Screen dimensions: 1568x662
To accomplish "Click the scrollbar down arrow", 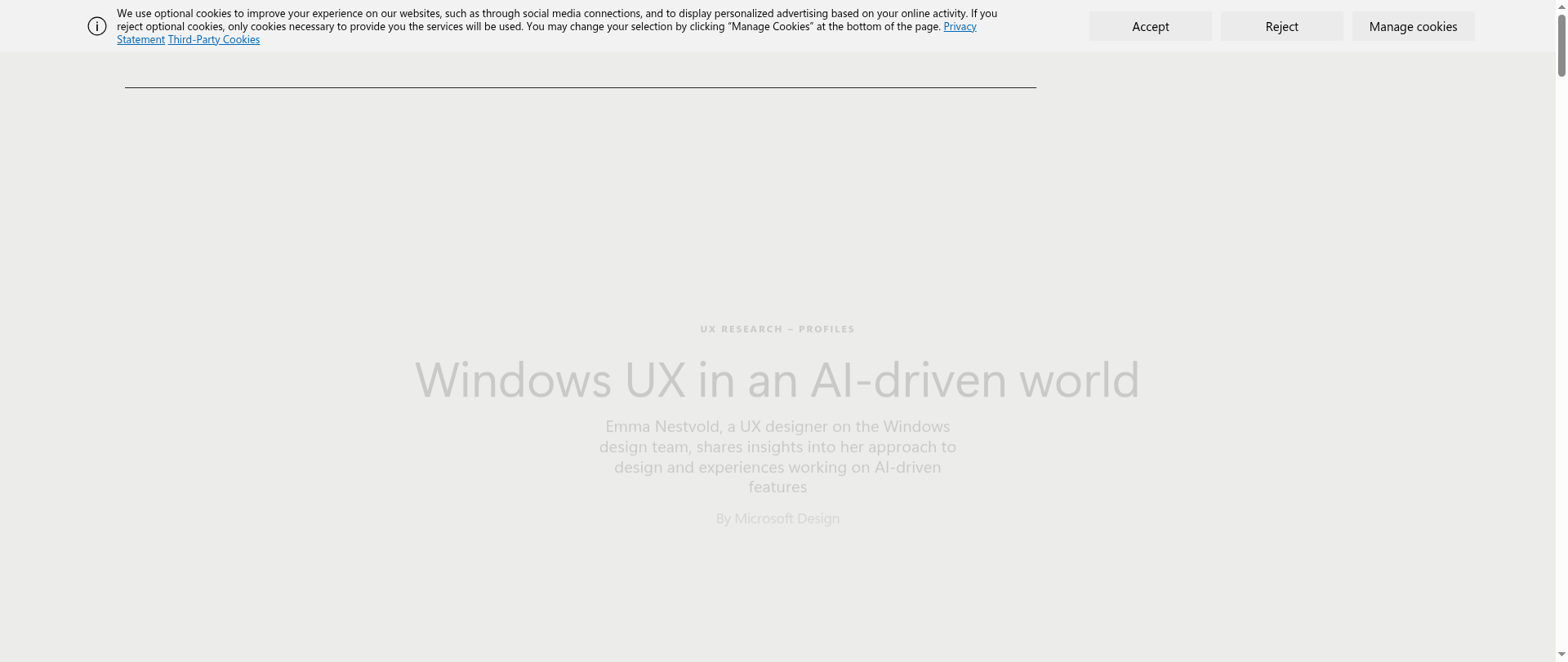I will [x=1561, y=655].
